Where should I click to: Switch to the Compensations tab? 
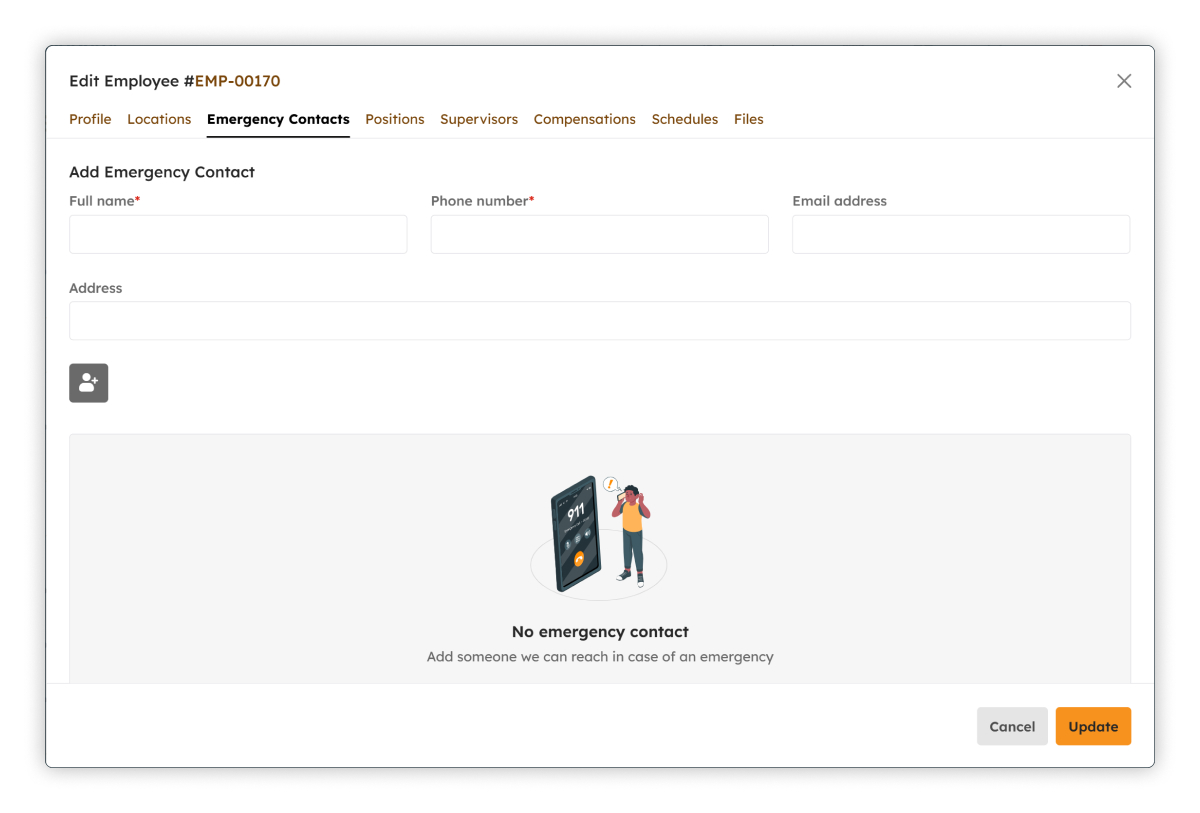click(585, 119)
